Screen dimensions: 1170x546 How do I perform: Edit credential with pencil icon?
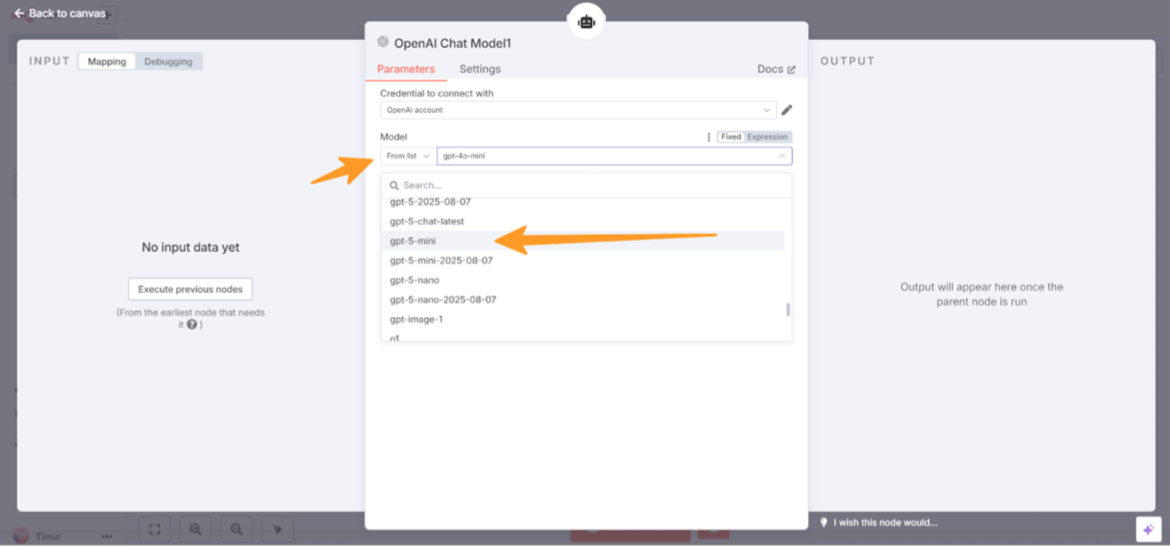(x=786, y=110)
